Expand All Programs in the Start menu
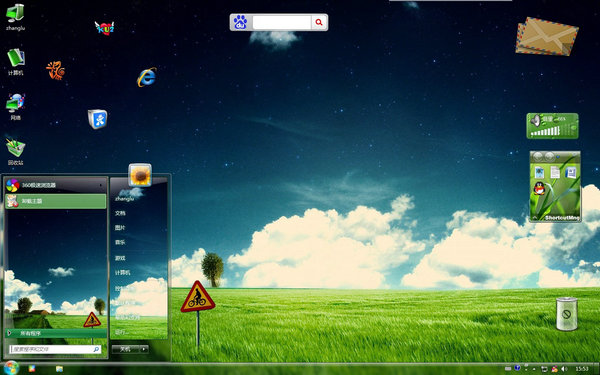The width and height of the screenshot is (600, 375). (x=56, y=333)
